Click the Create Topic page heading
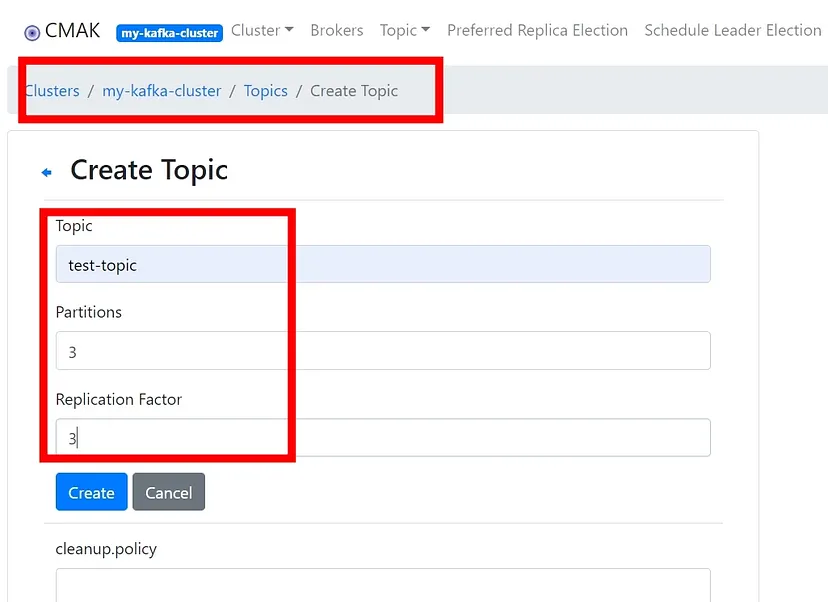Screen dimensions: 828x602 click(149, 170)
